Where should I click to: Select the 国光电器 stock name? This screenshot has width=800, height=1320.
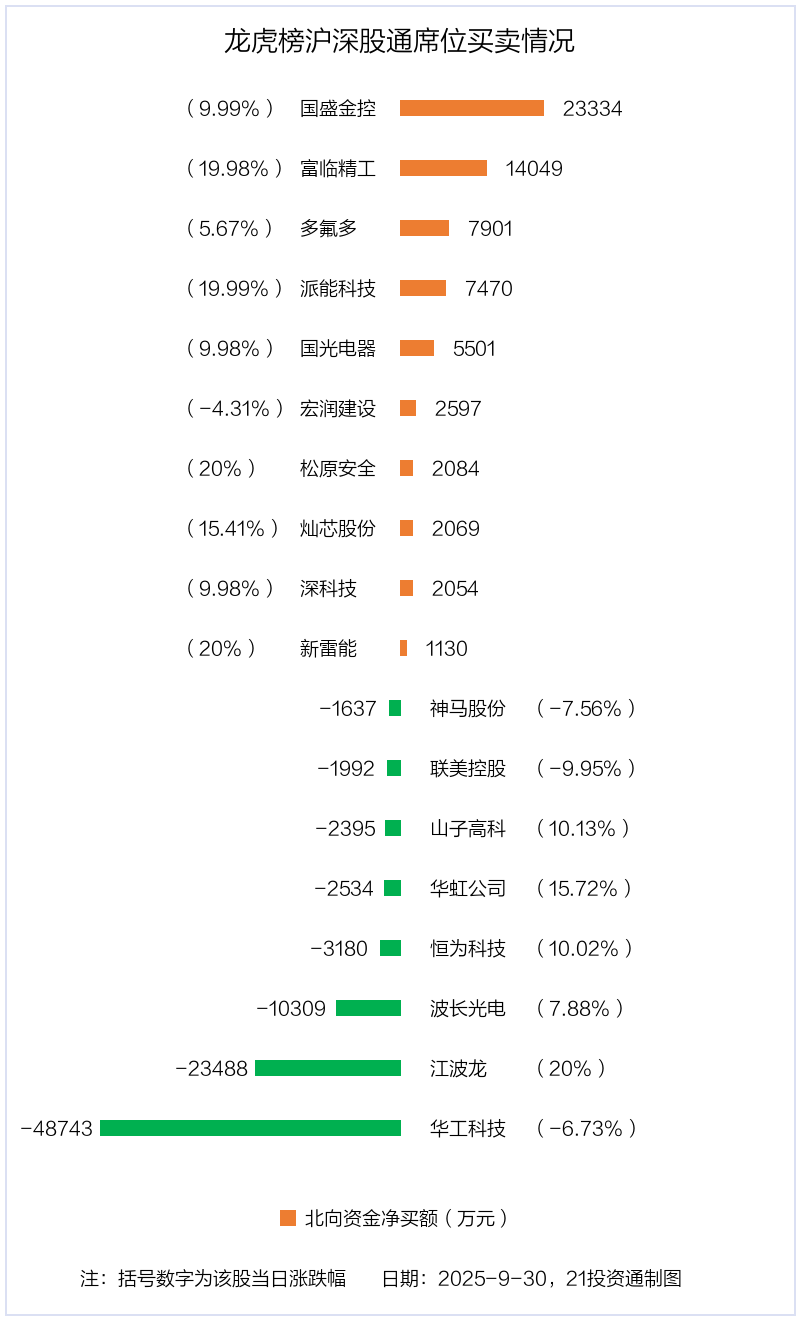pos(338,348)
